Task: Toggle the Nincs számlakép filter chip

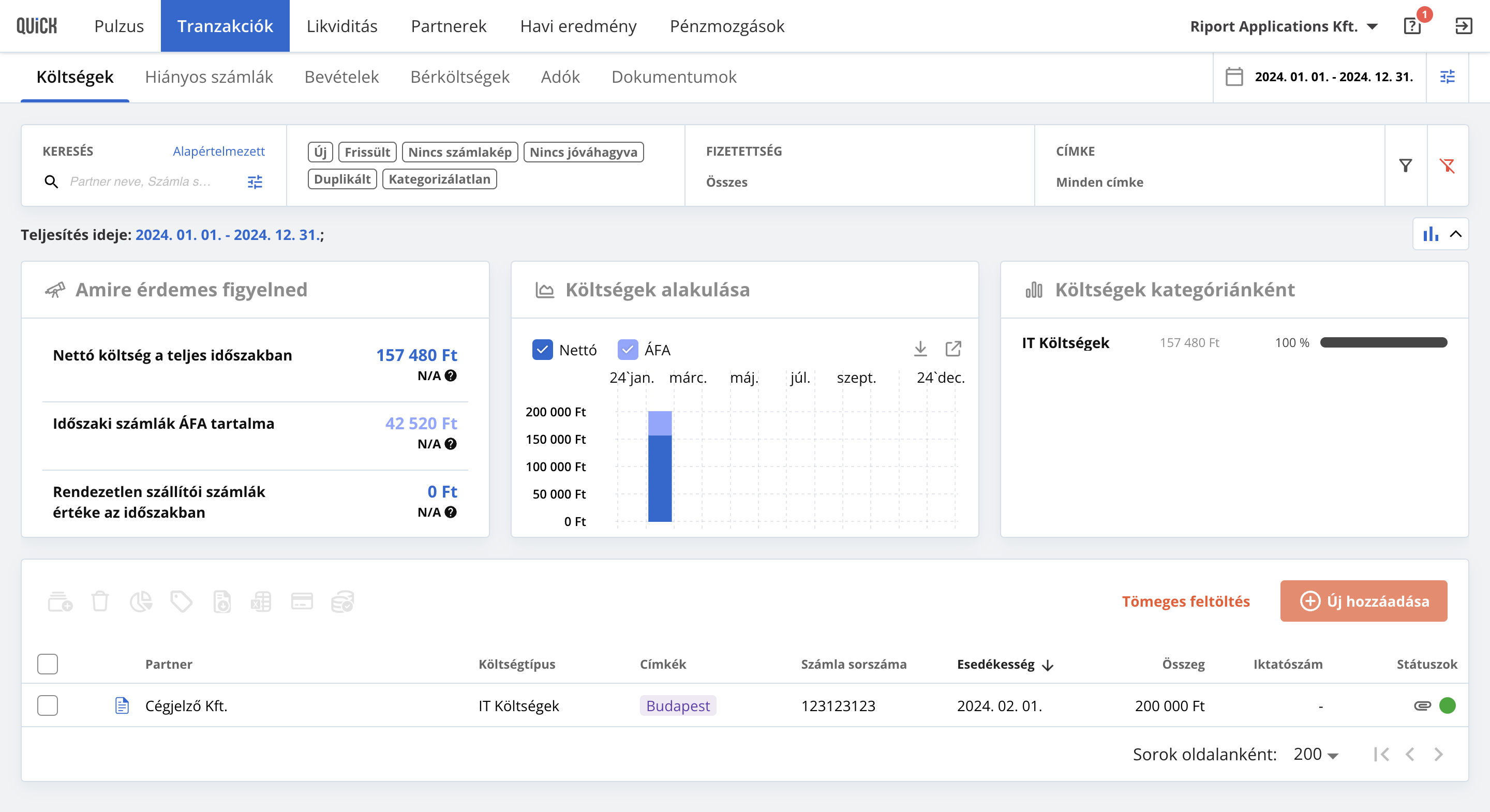Action: (x=460, y=152)
